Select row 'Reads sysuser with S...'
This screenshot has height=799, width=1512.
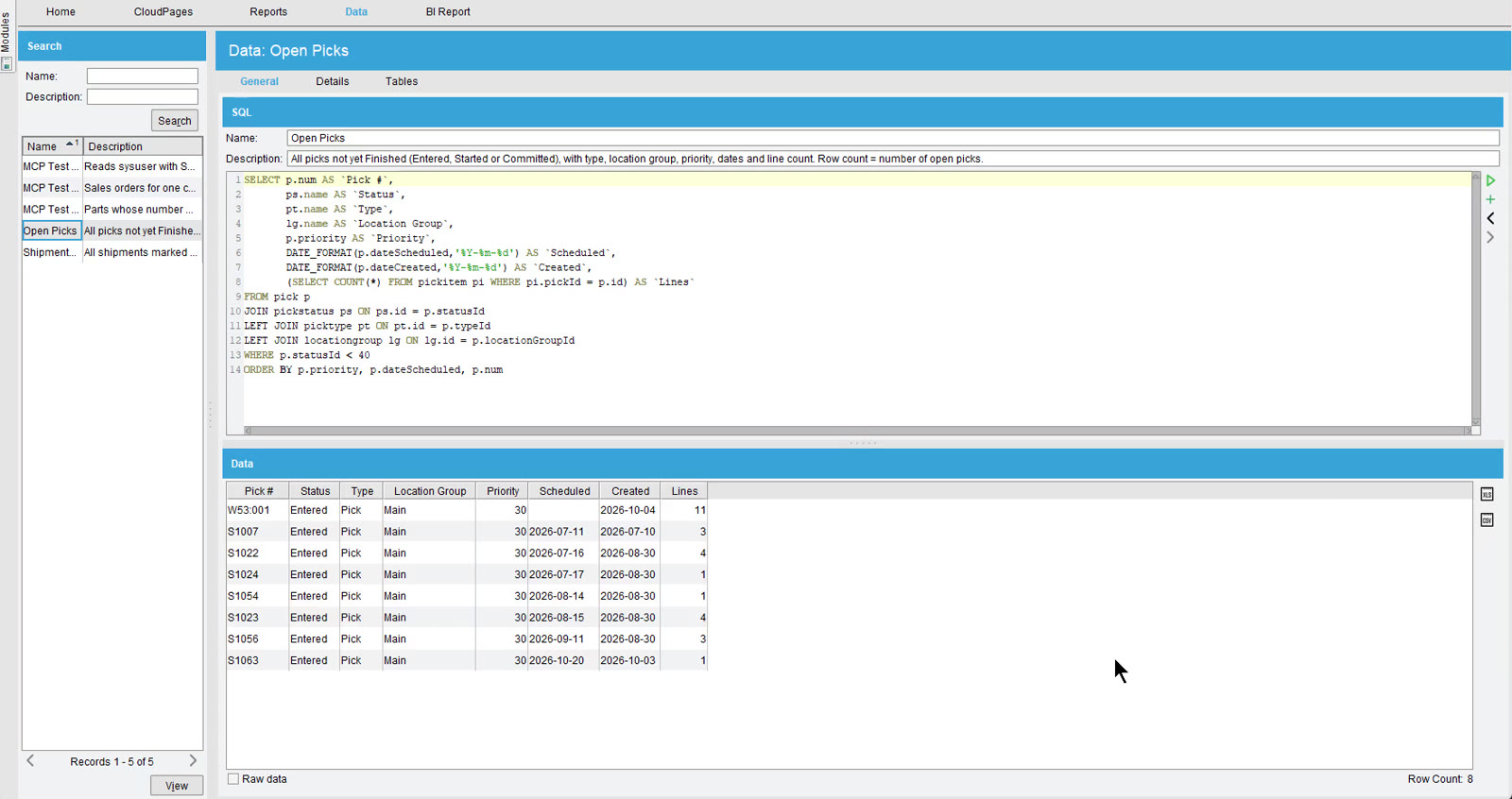[112, 166]
